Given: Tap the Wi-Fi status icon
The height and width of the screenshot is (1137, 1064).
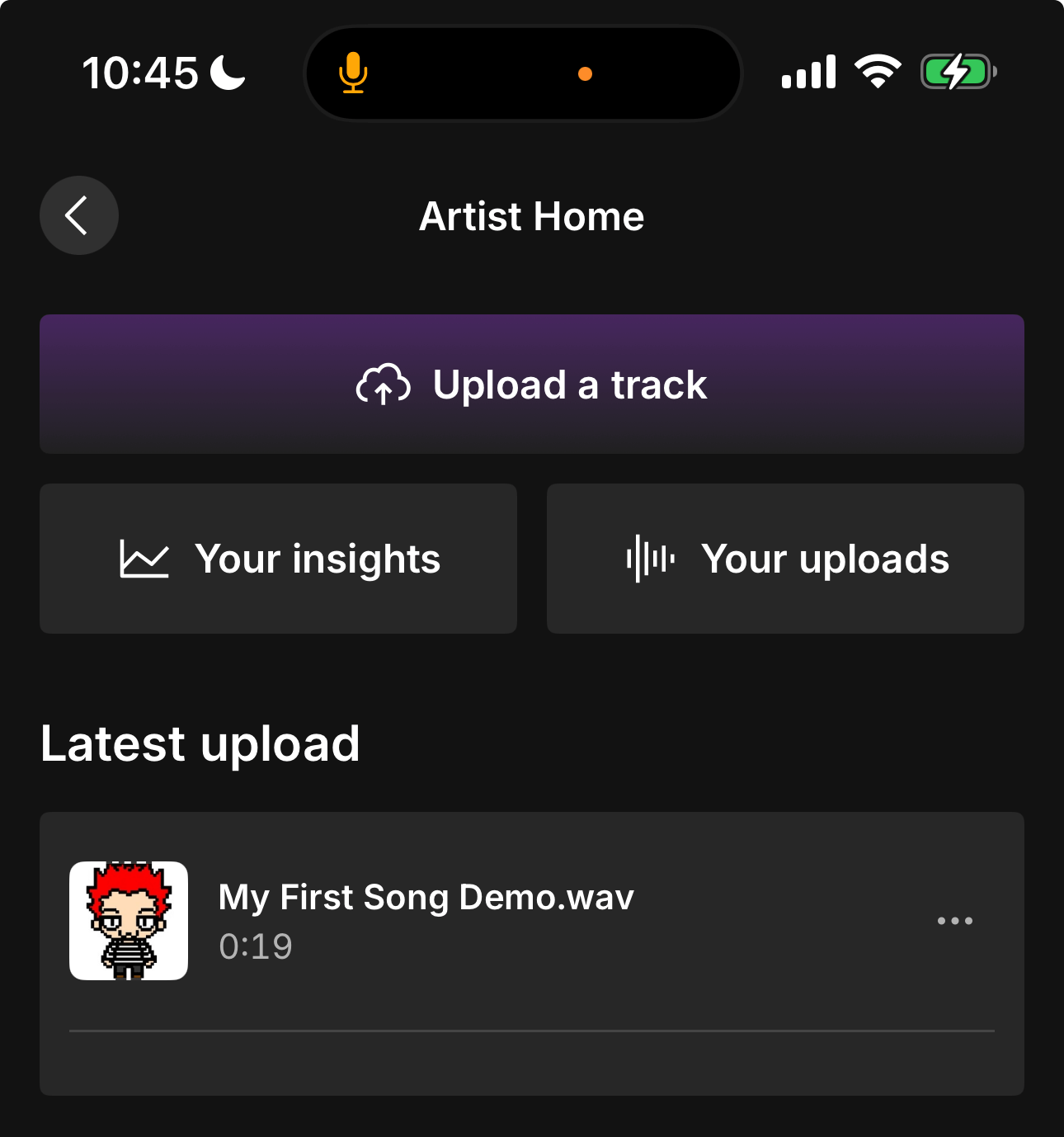Looking at the screenshot, I should [x=877, y=72].
